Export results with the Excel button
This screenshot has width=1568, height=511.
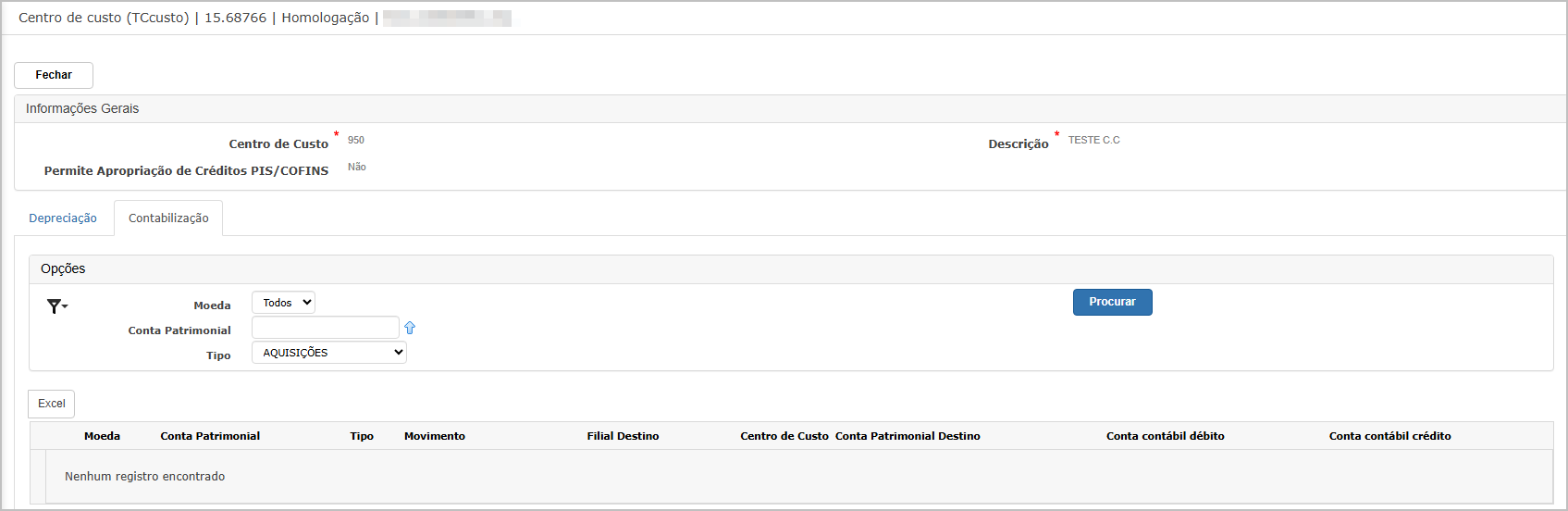click(x=52, y=404)
